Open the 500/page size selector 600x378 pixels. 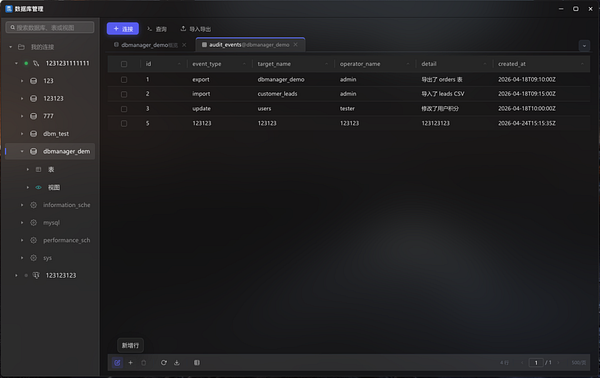click(x=579, y=362)
